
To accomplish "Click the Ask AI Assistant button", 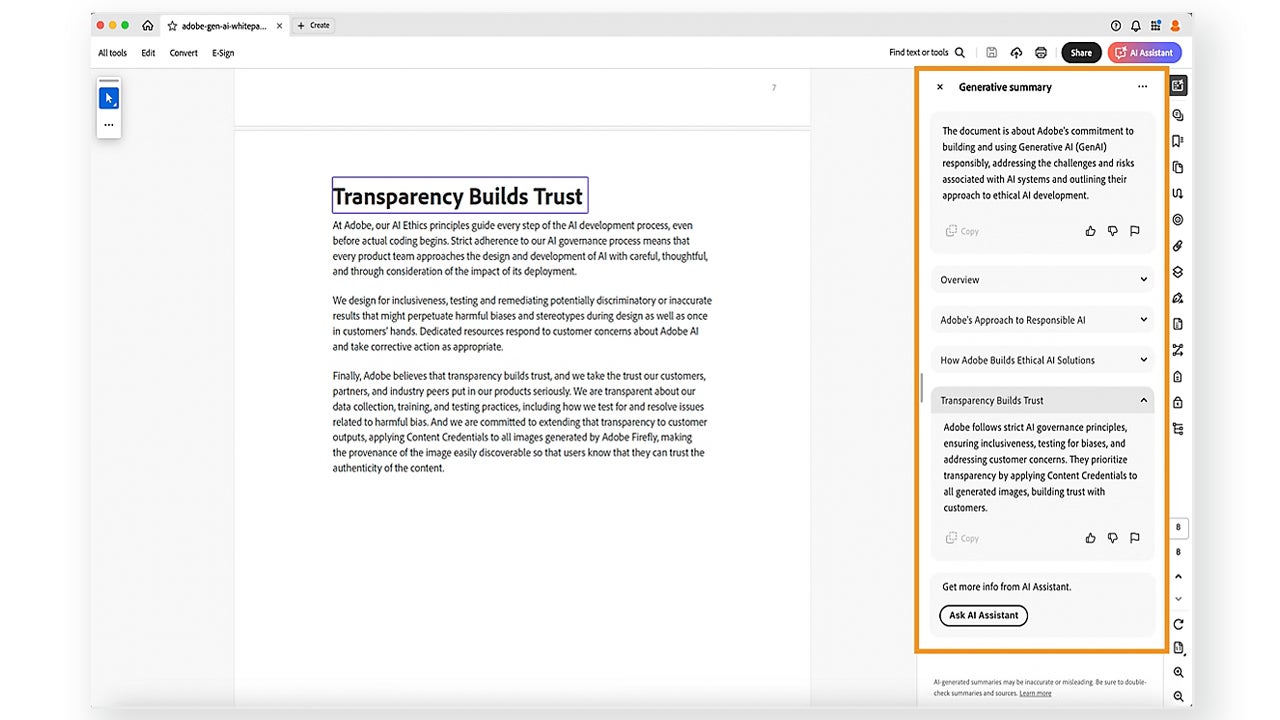I will pos(983,615).
